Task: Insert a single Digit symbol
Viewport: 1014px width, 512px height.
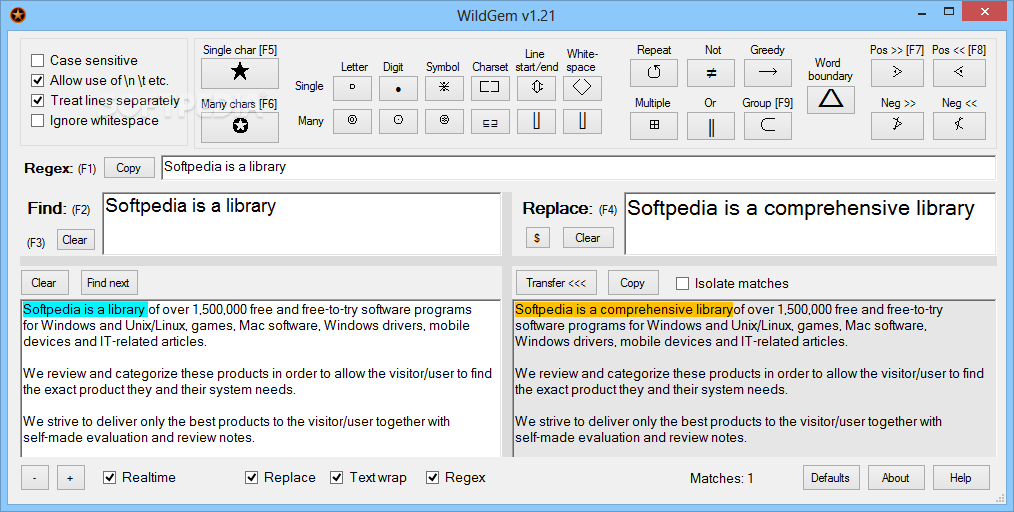Action: click(398, 88)
